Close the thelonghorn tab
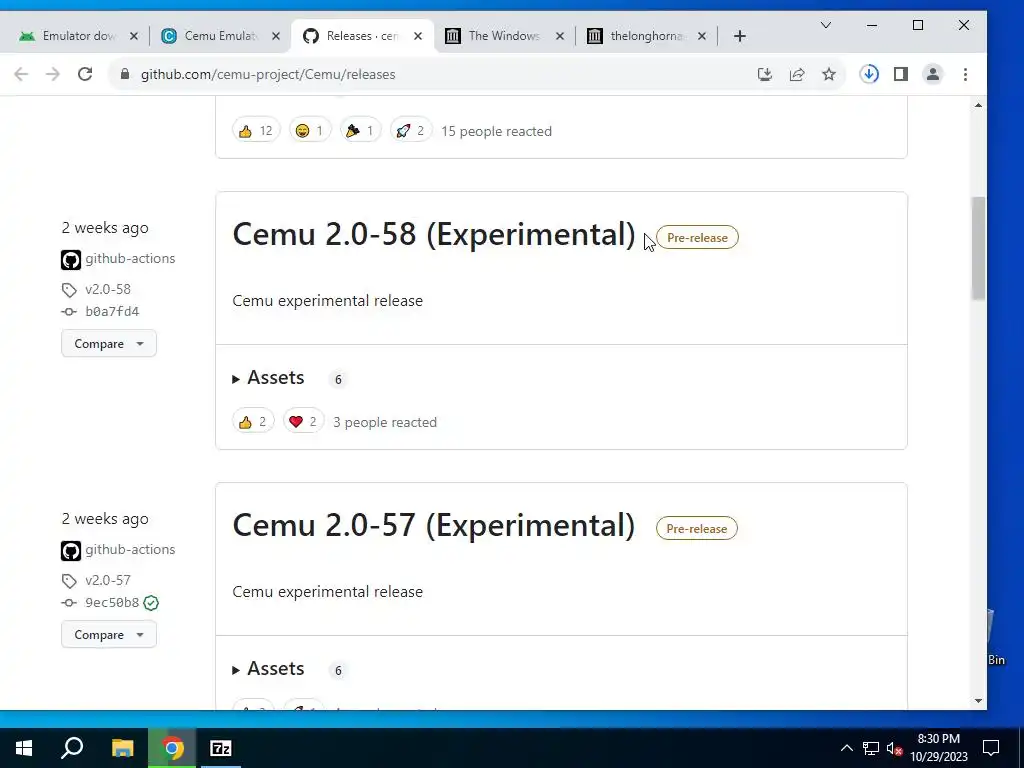The width and height of the screenshot is (1024, 768). pos(702,36)
